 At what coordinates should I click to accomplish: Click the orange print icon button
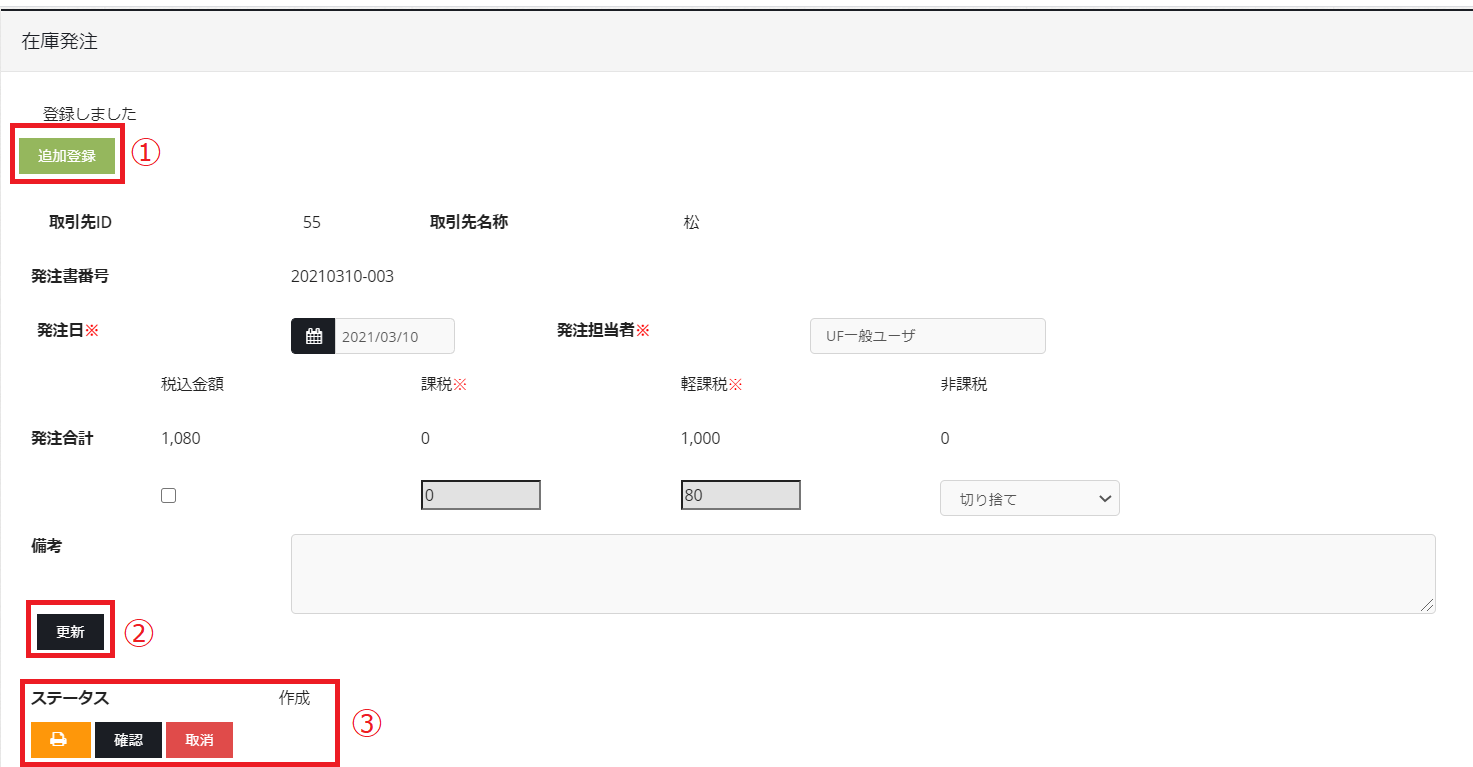tap(60, 740)
